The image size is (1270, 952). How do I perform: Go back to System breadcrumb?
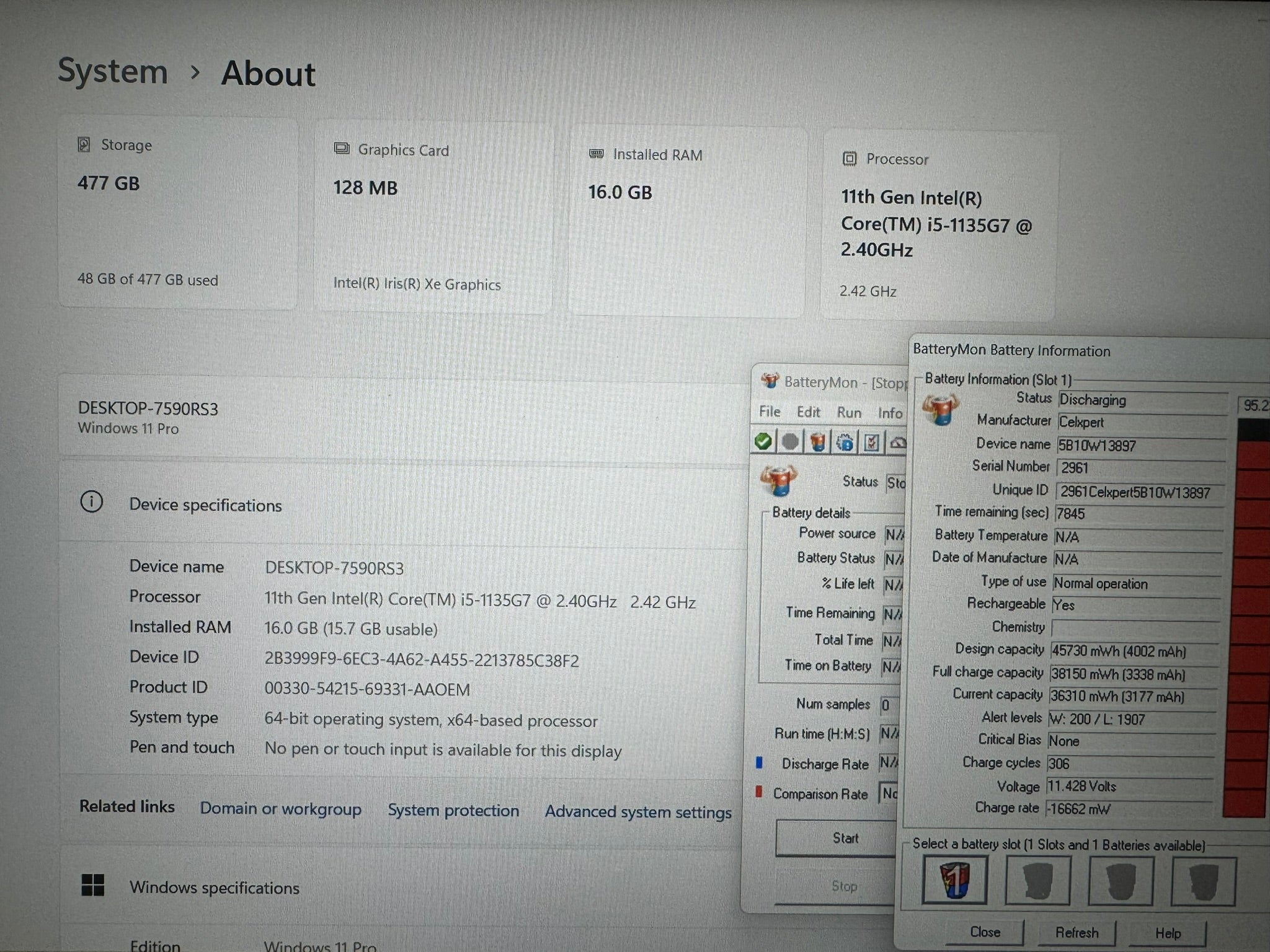pos(113,71)
